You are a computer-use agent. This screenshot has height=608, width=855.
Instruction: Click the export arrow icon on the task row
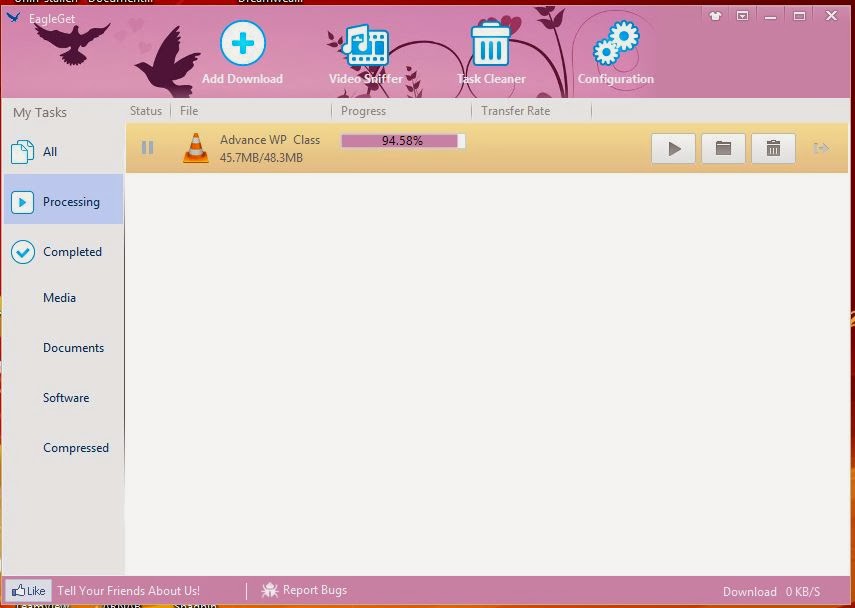click(821, 148)
